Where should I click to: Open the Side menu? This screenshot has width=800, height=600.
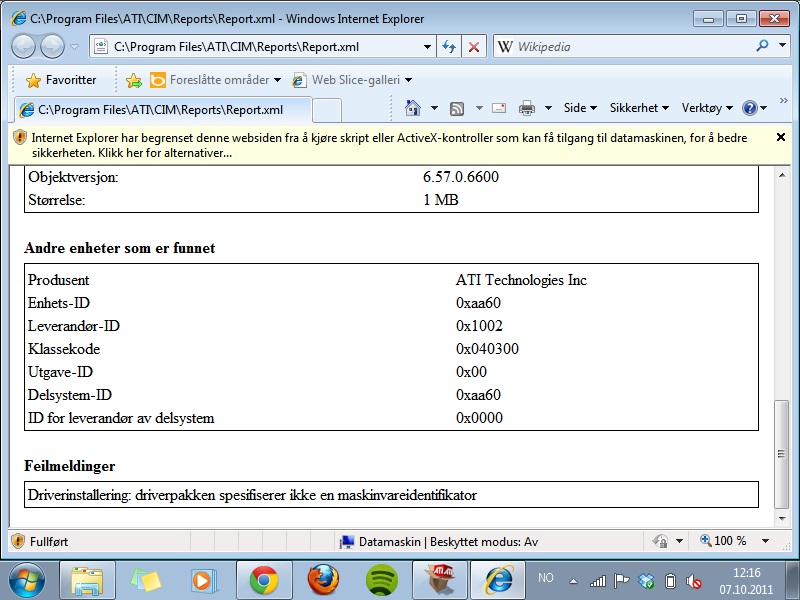tap(580, 108)
